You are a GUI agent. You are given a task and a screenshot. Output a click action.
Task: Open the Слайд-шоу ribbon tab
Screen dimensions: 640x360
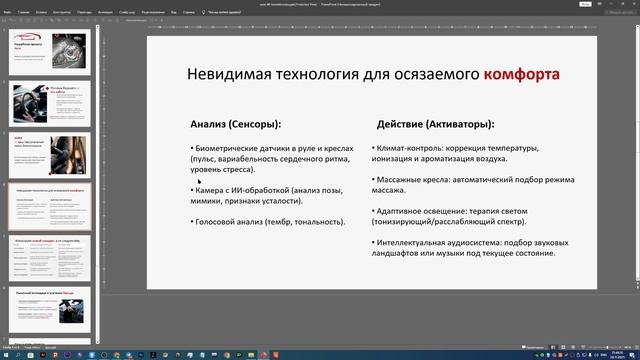[x=127, y=12]
